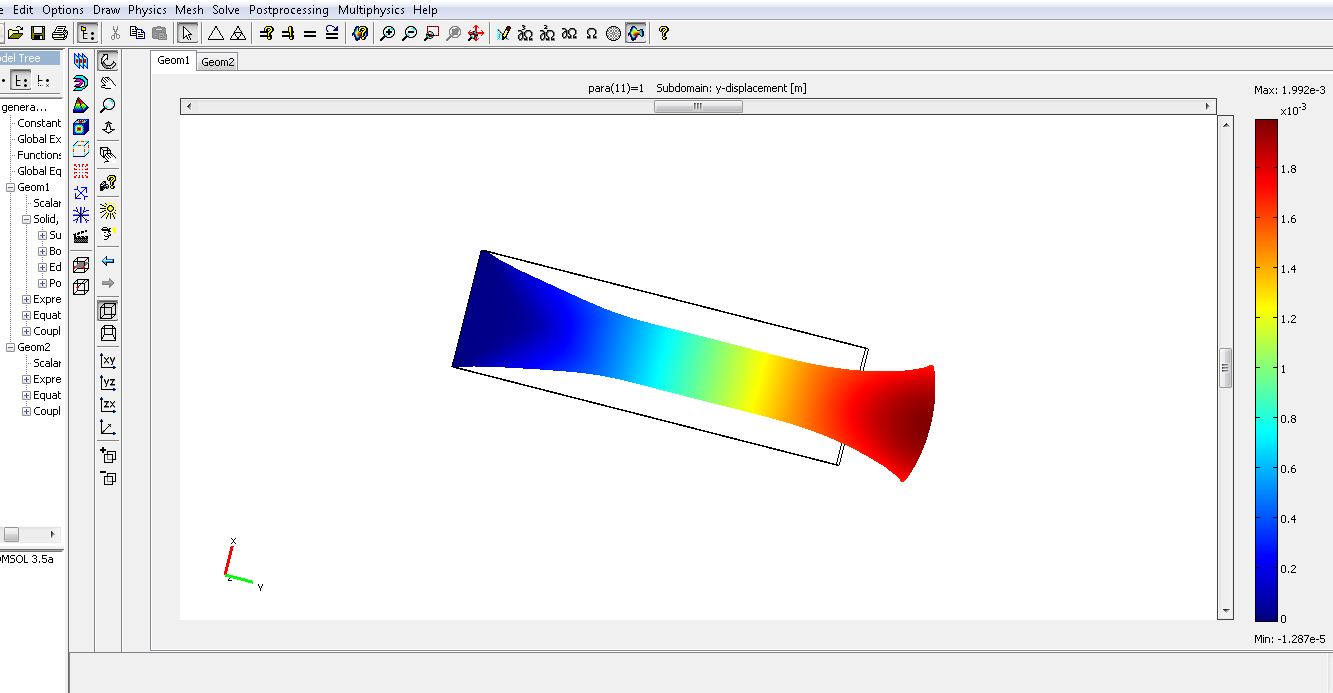The width and height of the screenshot is (1333, 693).
Task: Click the yellow question mark Help icon
Action: 663,33
